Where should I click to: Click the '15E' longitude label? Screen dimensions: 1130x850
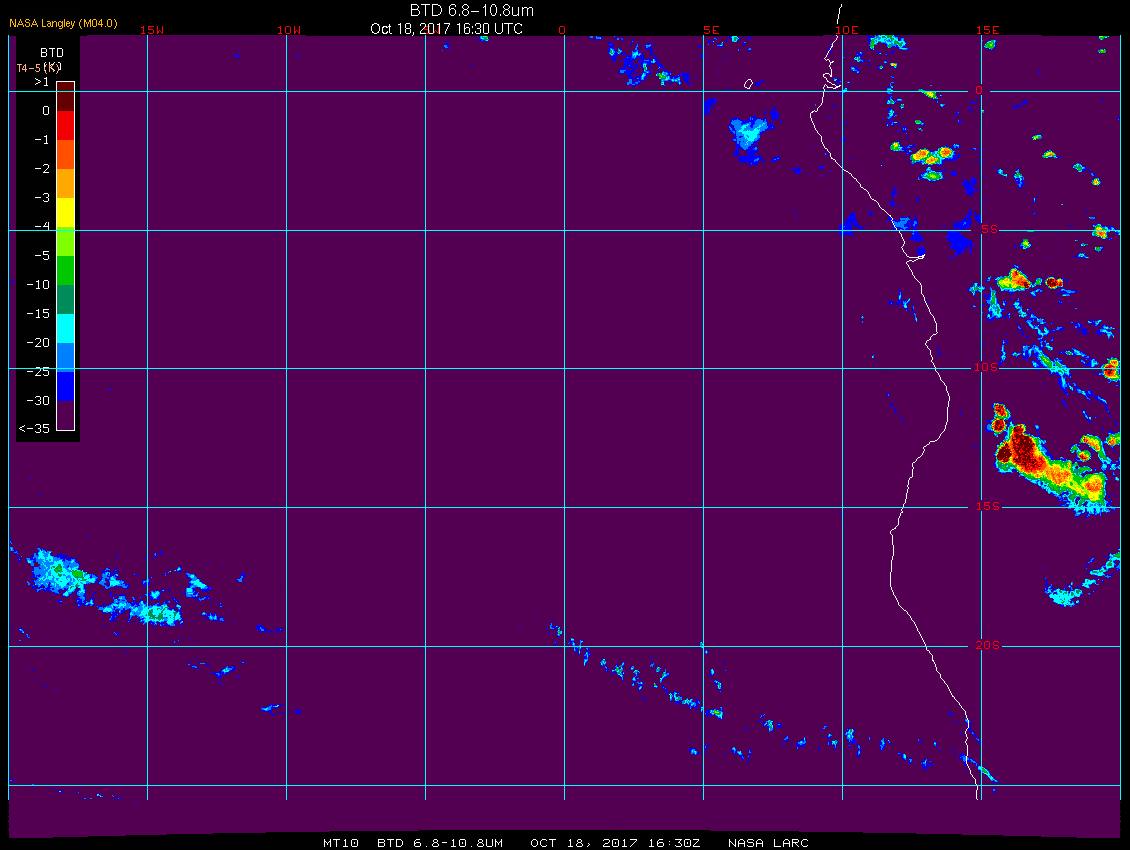point(988,30)
